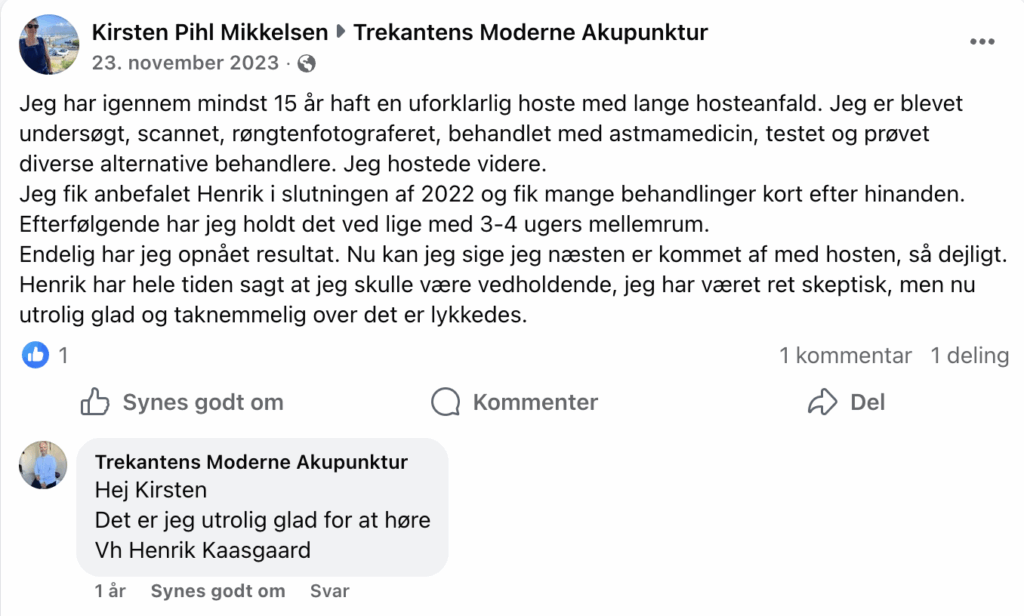Image resolution: width=1024 pixels, height=616 pixels.
Task: Click the share arrow Del icon
Action: click(822, 402)
